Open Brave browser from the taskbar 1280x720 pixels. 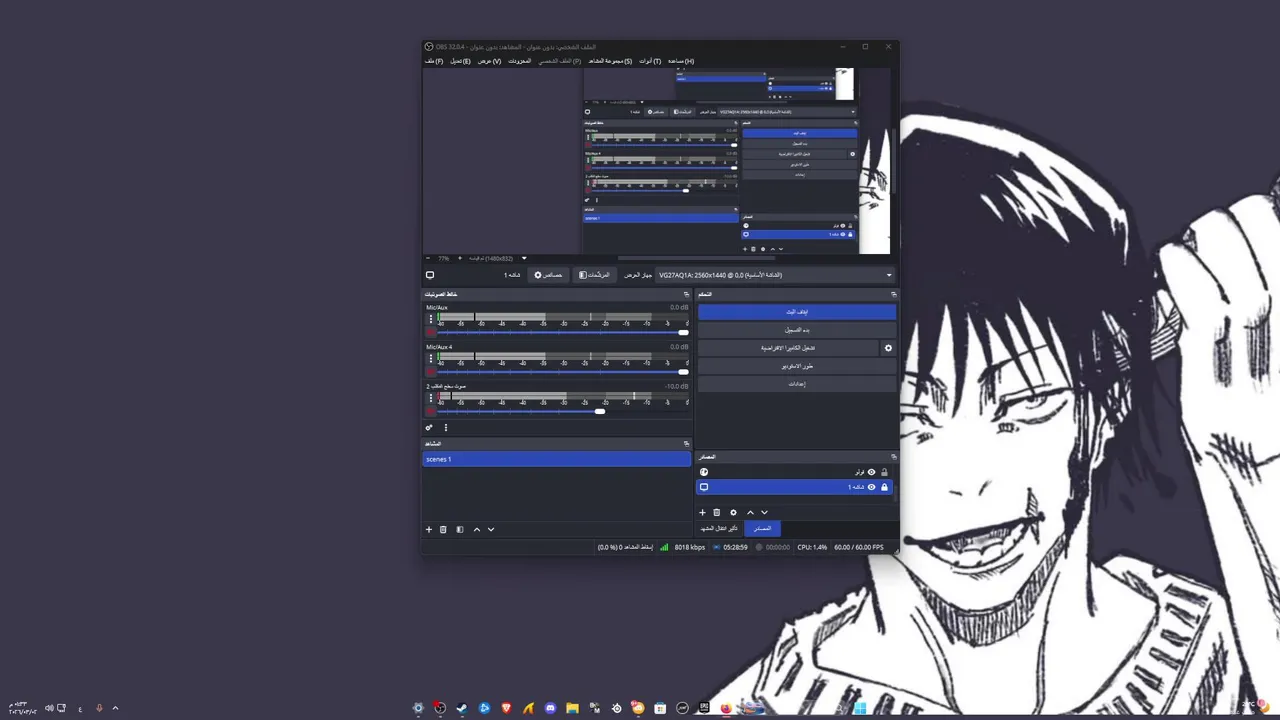click(506, 708)
